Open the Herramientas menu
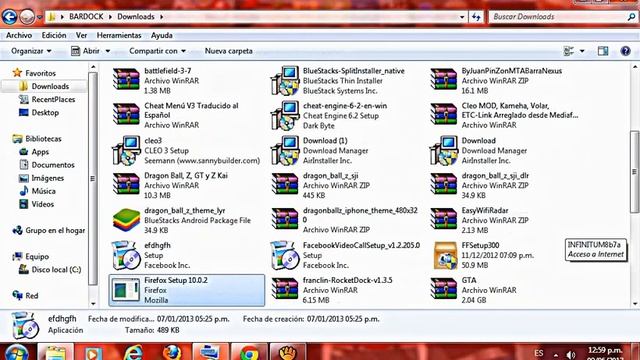The height and width of the screenshot is (360, 640). click(x=119, y=36)
